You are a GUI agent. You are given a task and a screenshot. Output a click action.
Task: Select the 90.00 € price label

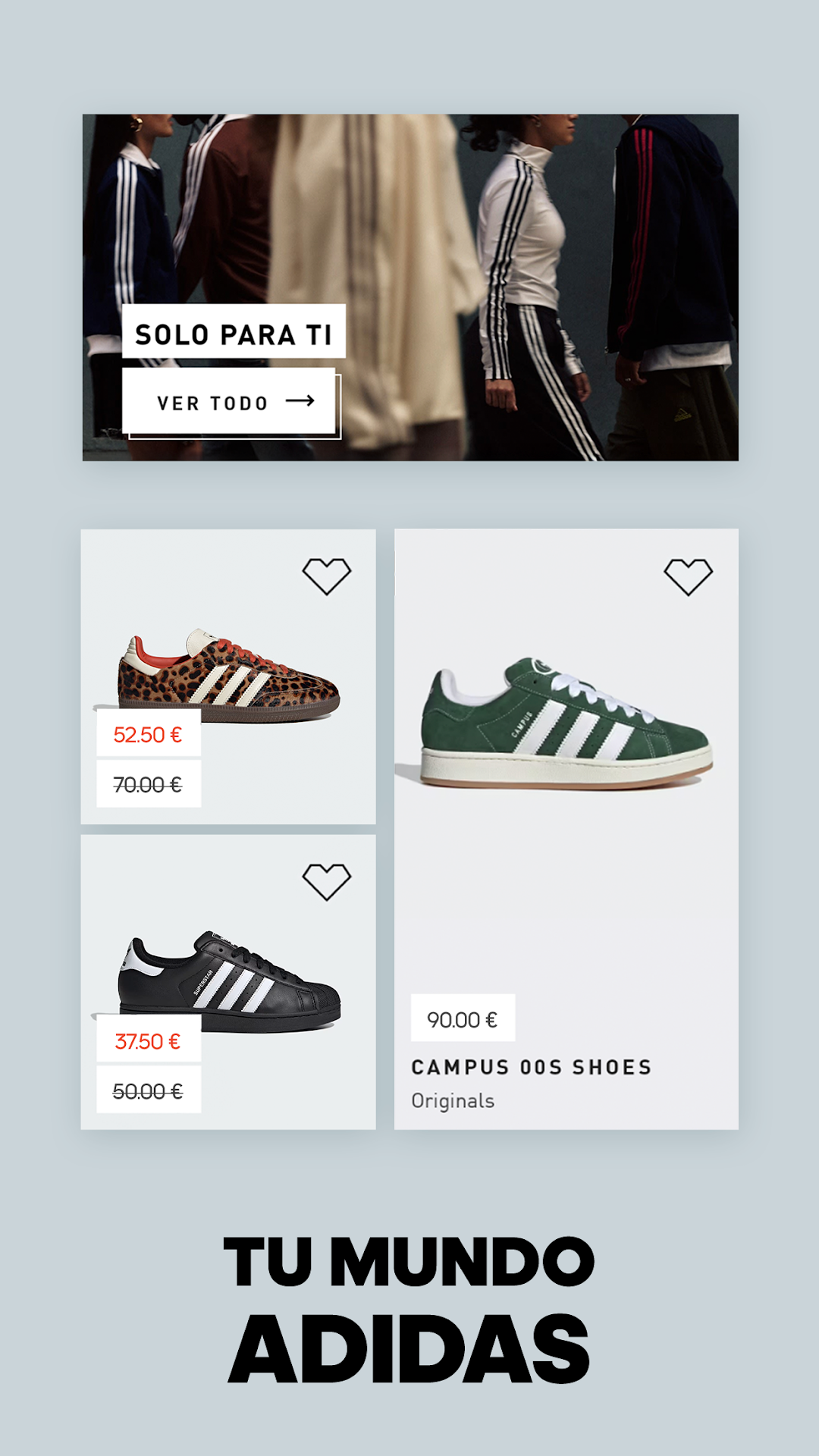(x=463, y=1018)
